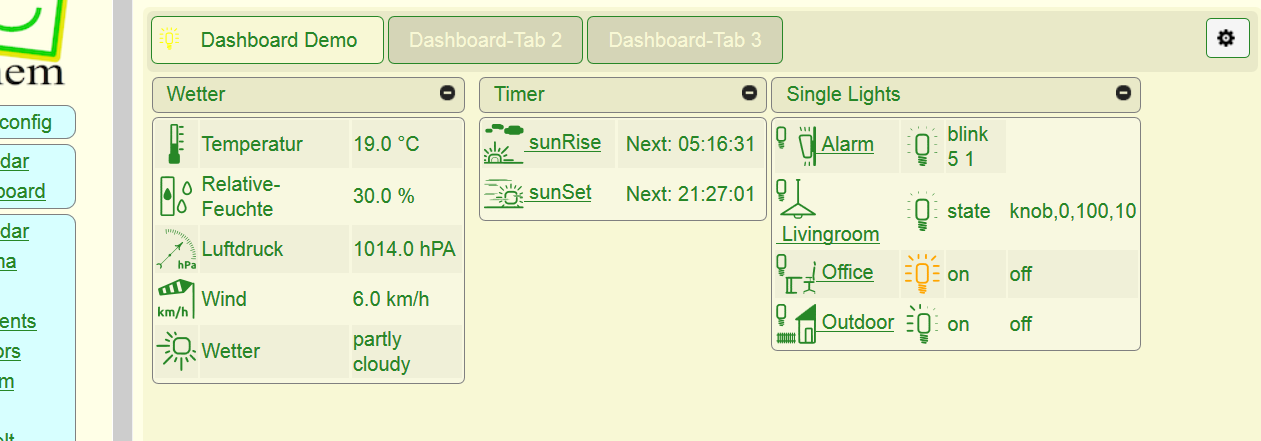Click the Luftdruck barometer gauge icon

(x=177, y=249)
